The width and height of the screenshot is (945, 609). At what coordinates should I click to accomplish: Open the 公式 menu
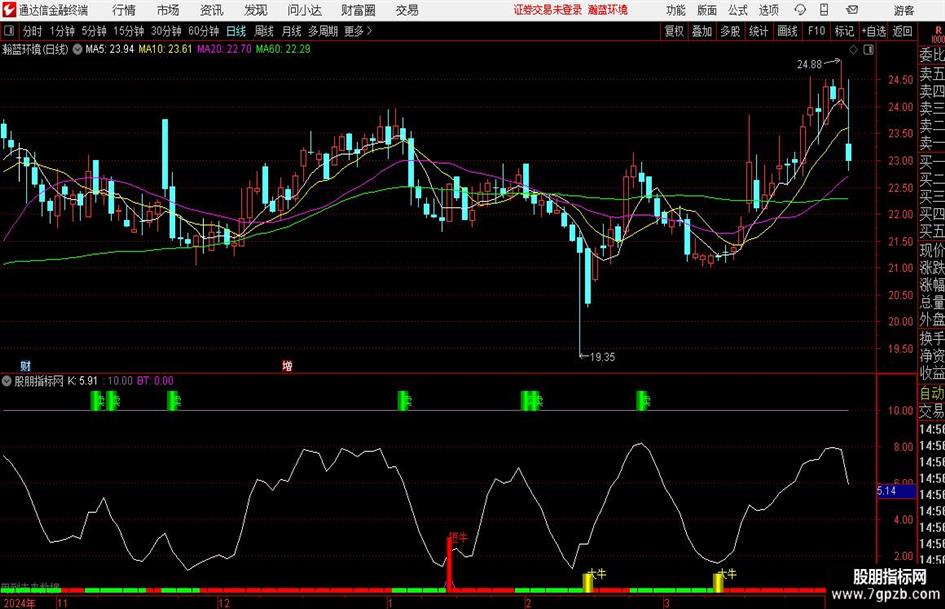(737, 10)
